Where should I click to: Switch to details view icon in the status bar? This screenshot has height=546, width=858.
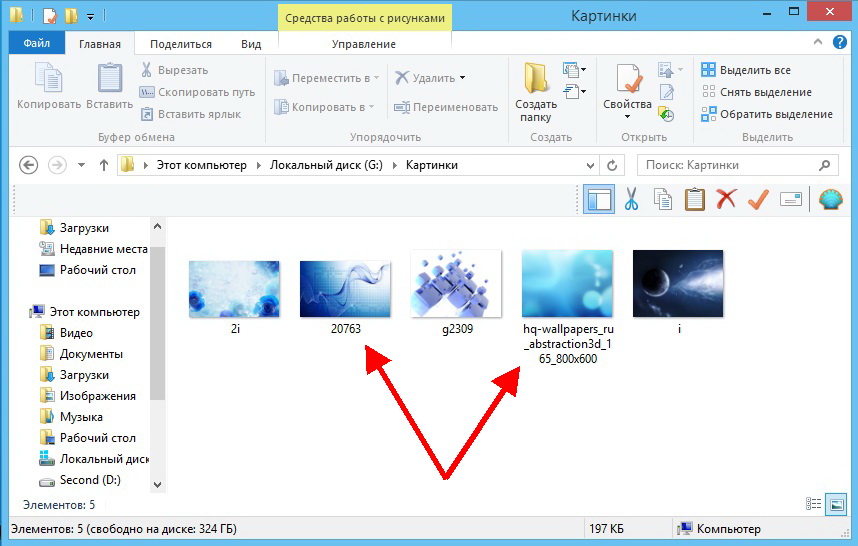point(814,504)
